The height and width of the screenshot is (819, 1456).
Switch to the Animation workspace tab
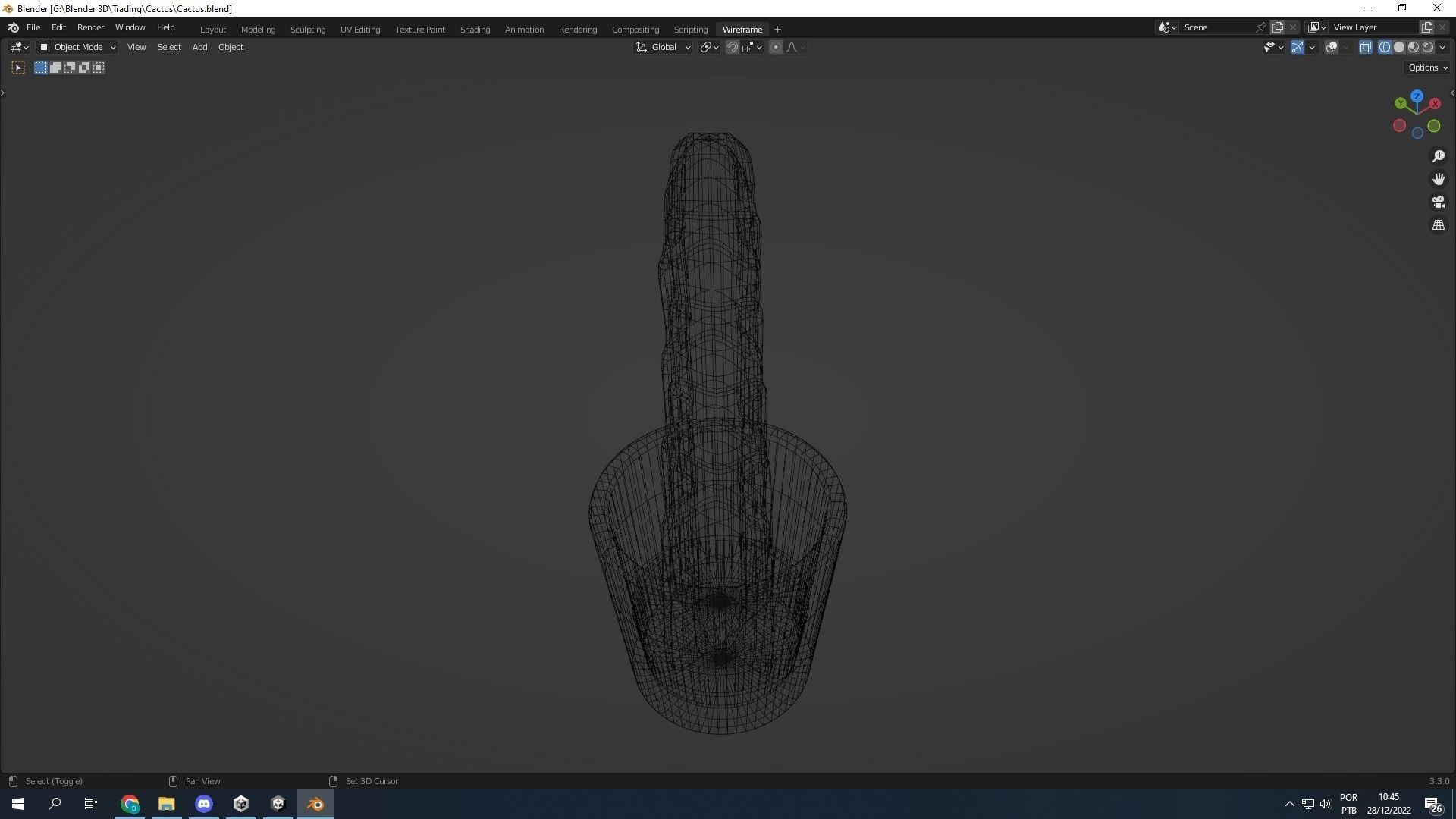(x=524, y=30)
